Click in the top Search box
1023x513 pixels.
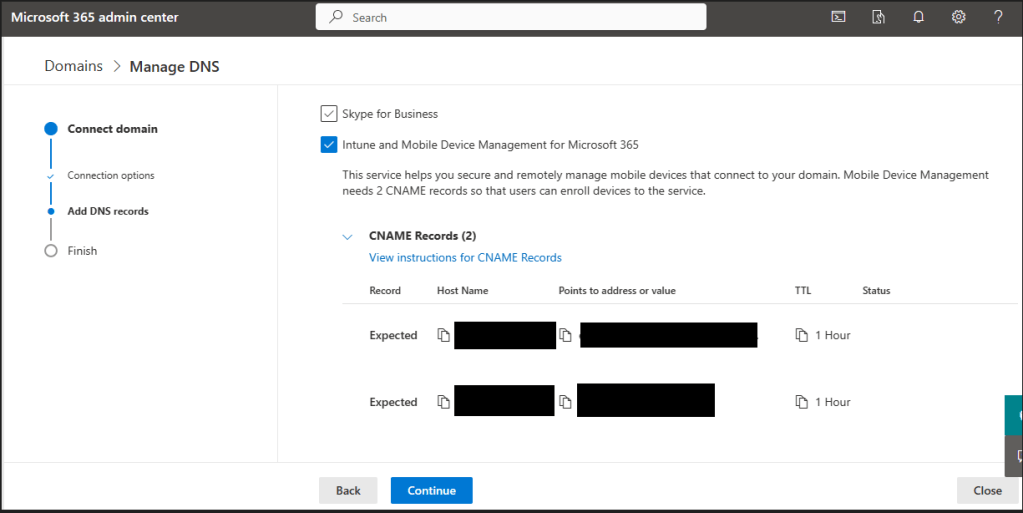coord(510,17)
